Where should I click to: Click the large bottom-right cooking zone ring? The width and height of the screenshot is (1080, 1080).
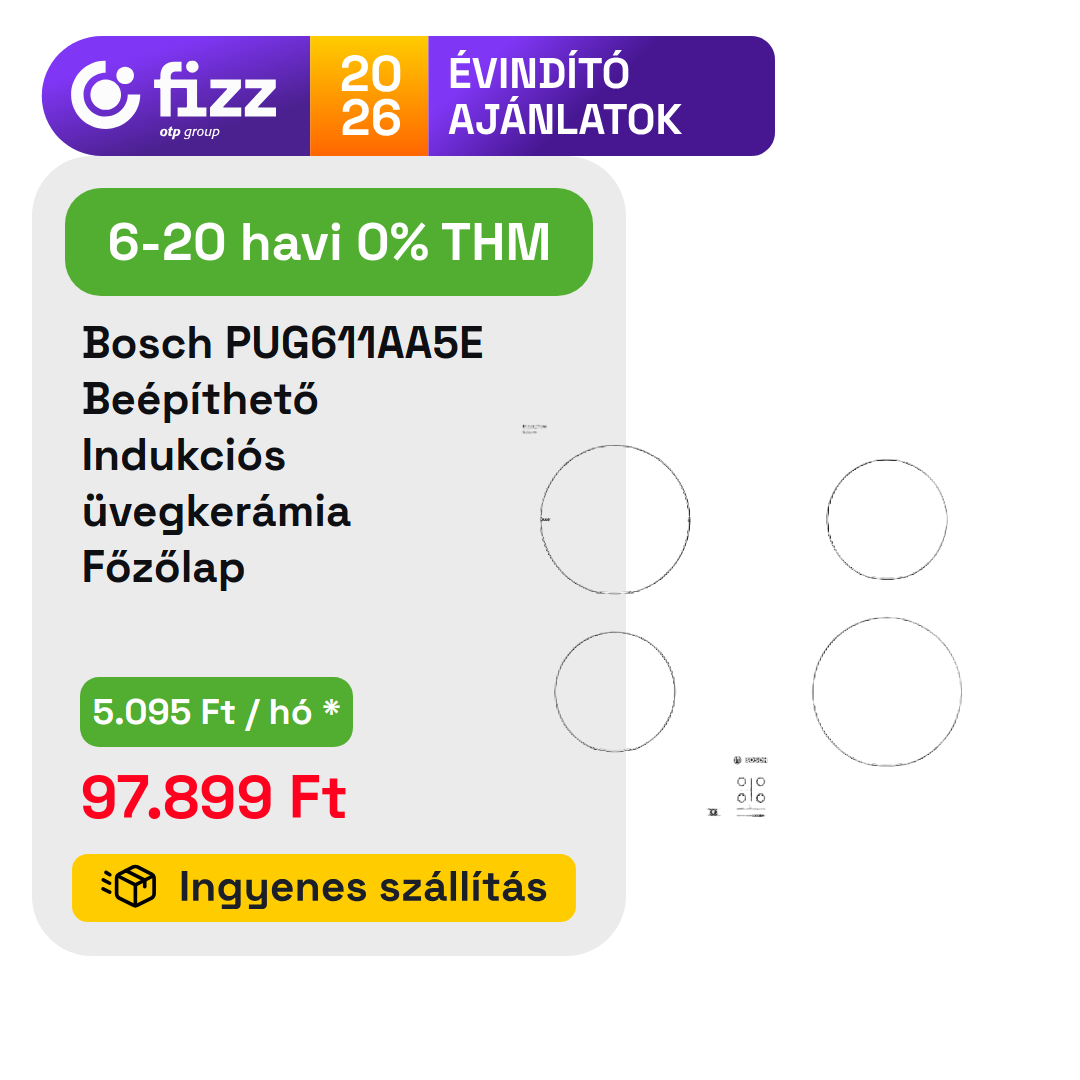pos(887,691)
